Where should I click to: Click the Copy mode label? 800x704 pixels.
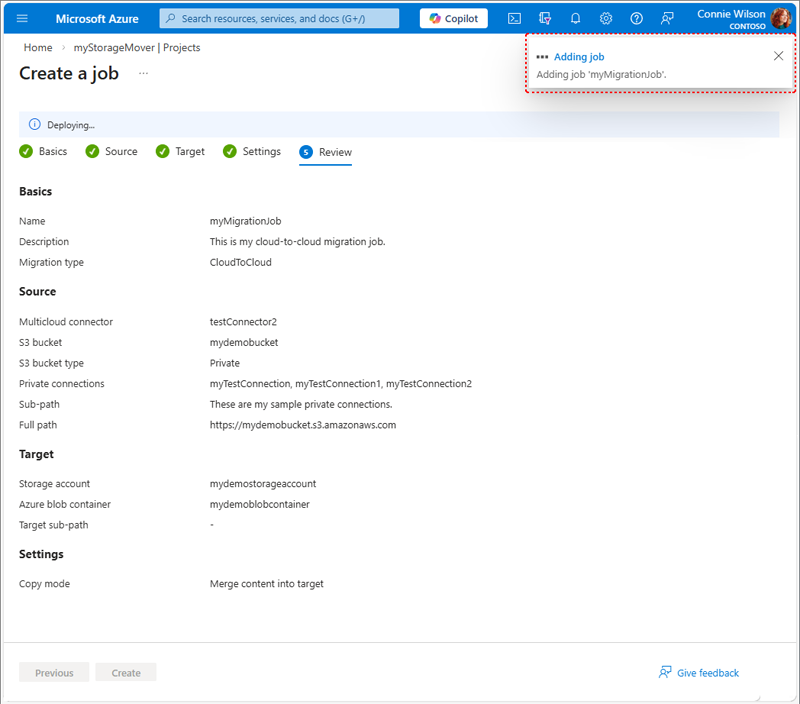click(x=44, y=584)
